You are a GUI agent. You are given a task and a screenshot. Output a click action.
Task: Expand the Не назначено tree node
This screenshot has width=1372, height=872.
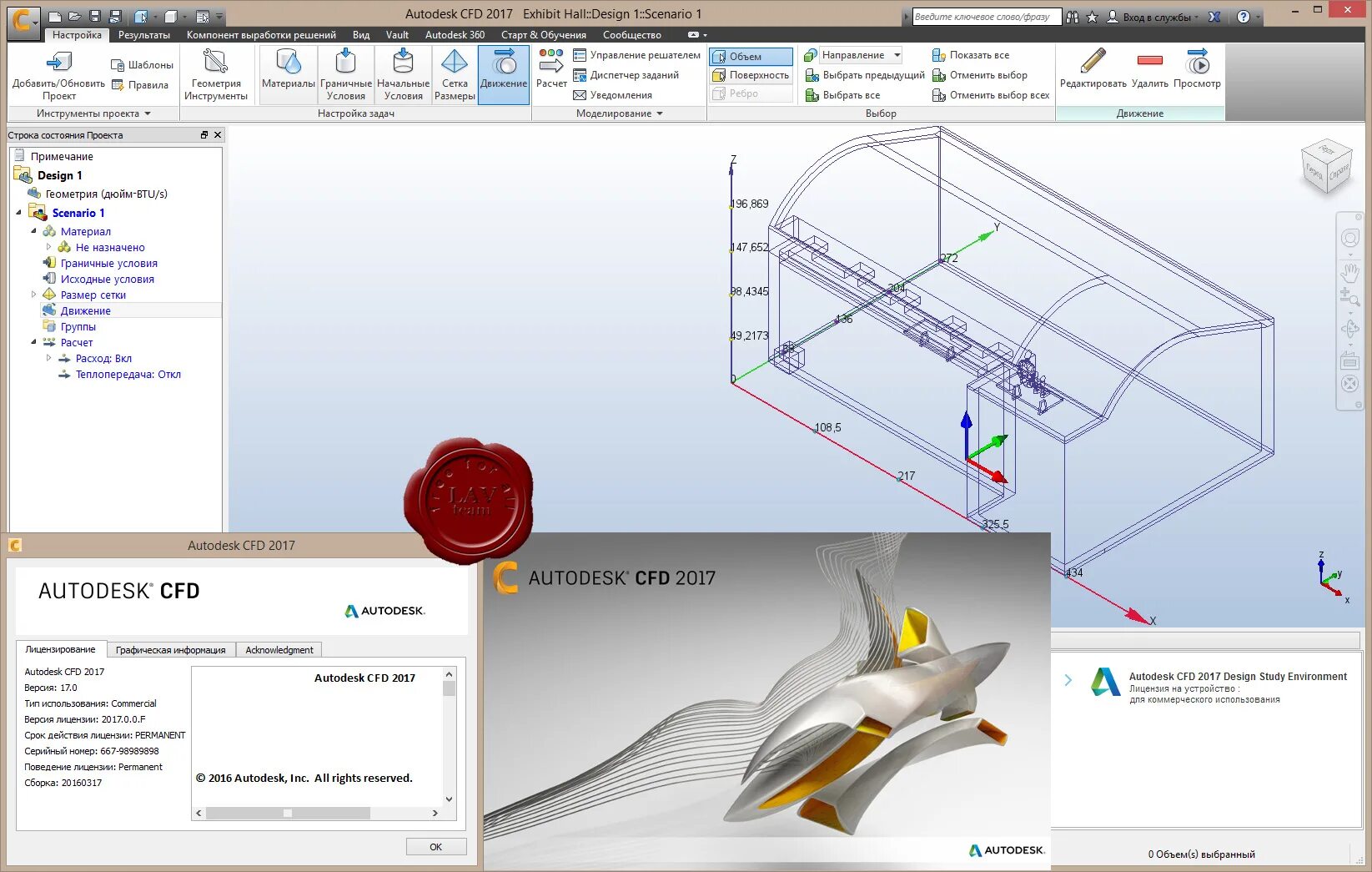pos(48,247)
